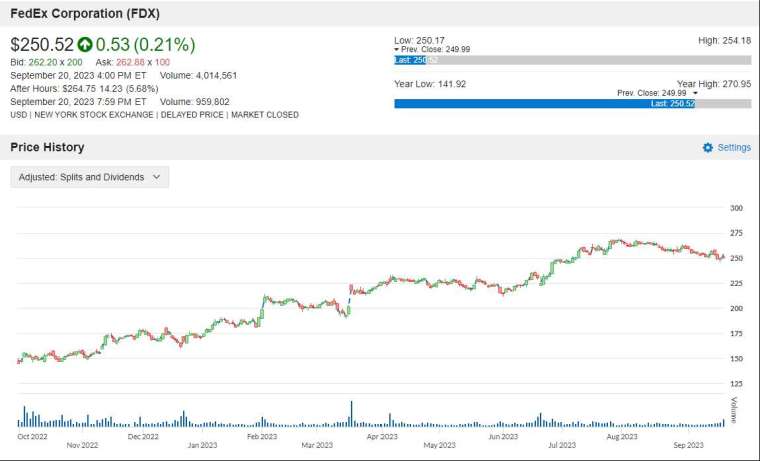Click the Jun 2023 axis label

[x=503, y=436]
